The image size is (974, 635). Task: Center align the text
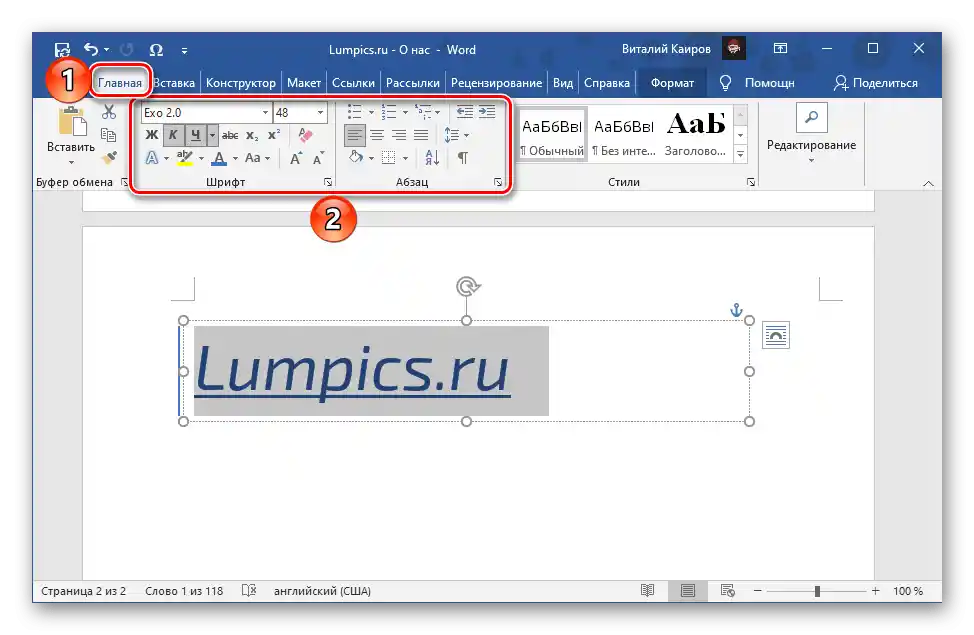(x=377, y=135)
